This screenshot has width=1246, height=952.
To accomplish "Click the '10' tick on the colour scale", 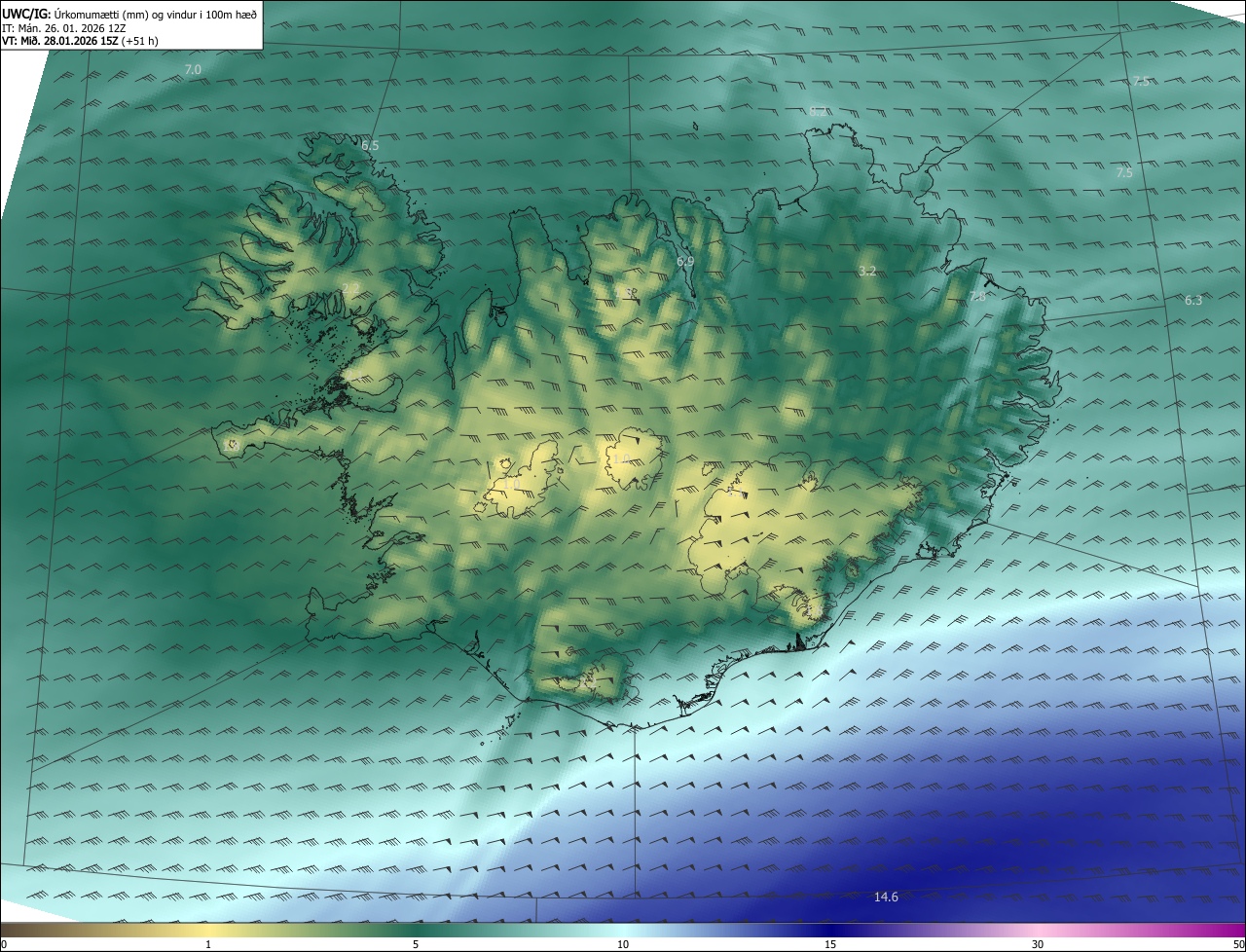I will (623, 944).
